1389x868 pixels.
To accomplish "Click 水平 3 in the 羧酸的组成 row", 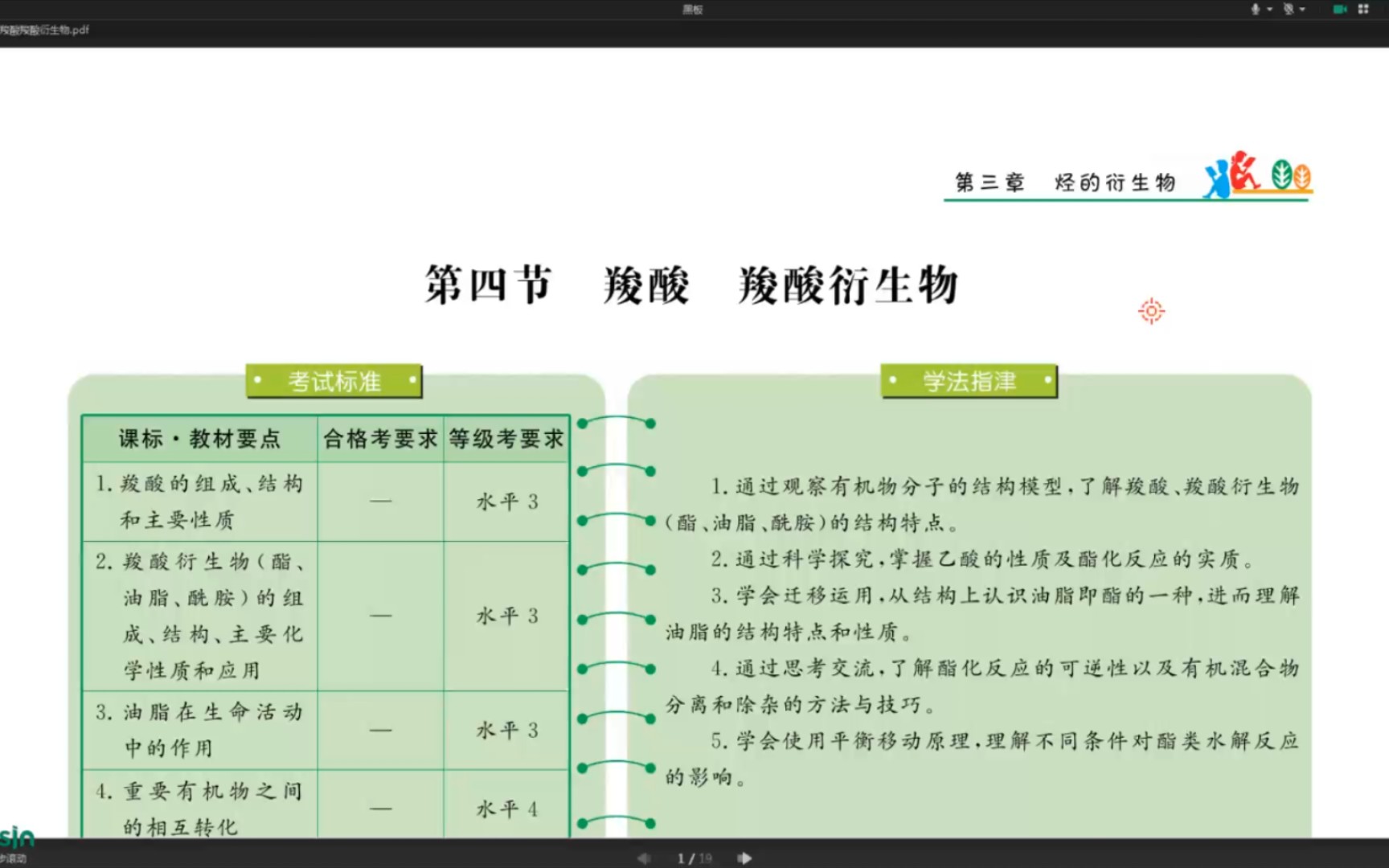I will [x=507, y=502].
